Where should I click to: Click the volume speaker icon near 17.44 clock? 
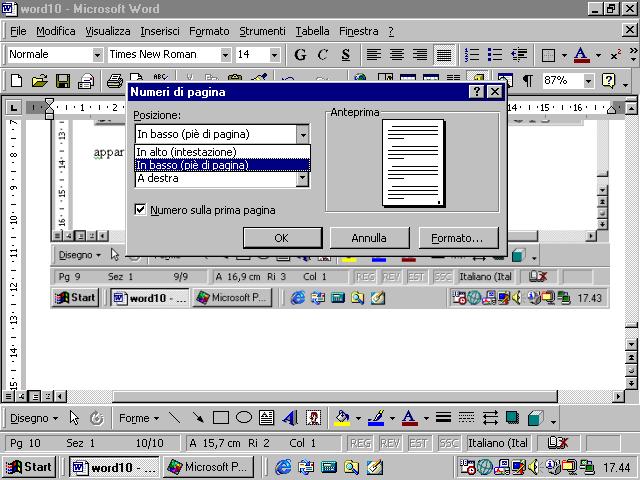(x=533, y=467)
